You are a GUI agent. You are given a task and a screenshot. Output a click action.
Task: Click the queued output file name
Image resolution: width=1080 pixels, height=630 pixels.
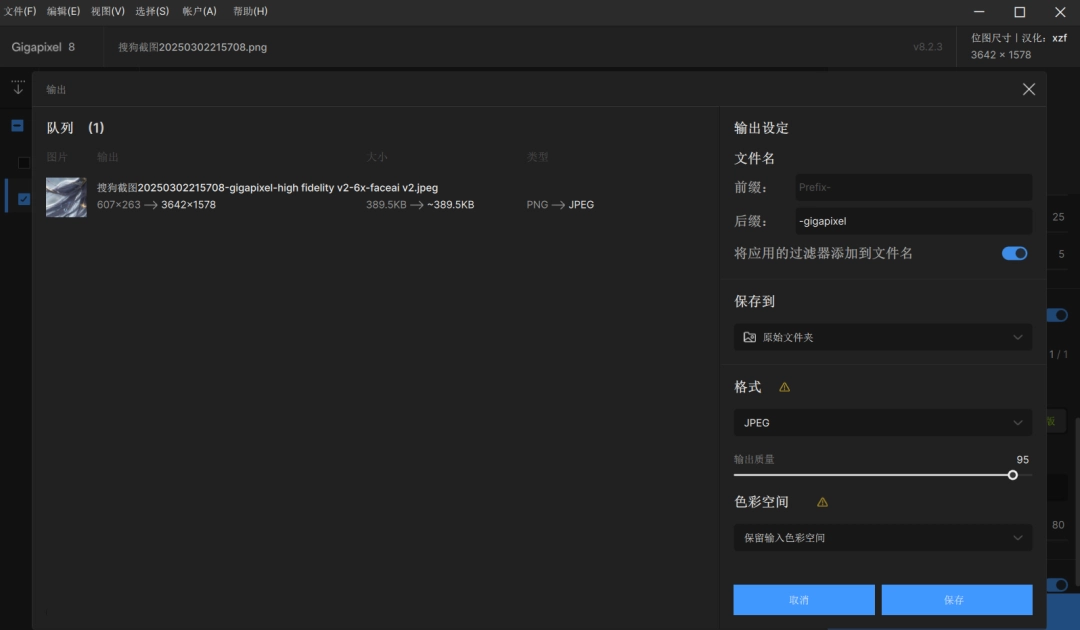click(267, 187)
